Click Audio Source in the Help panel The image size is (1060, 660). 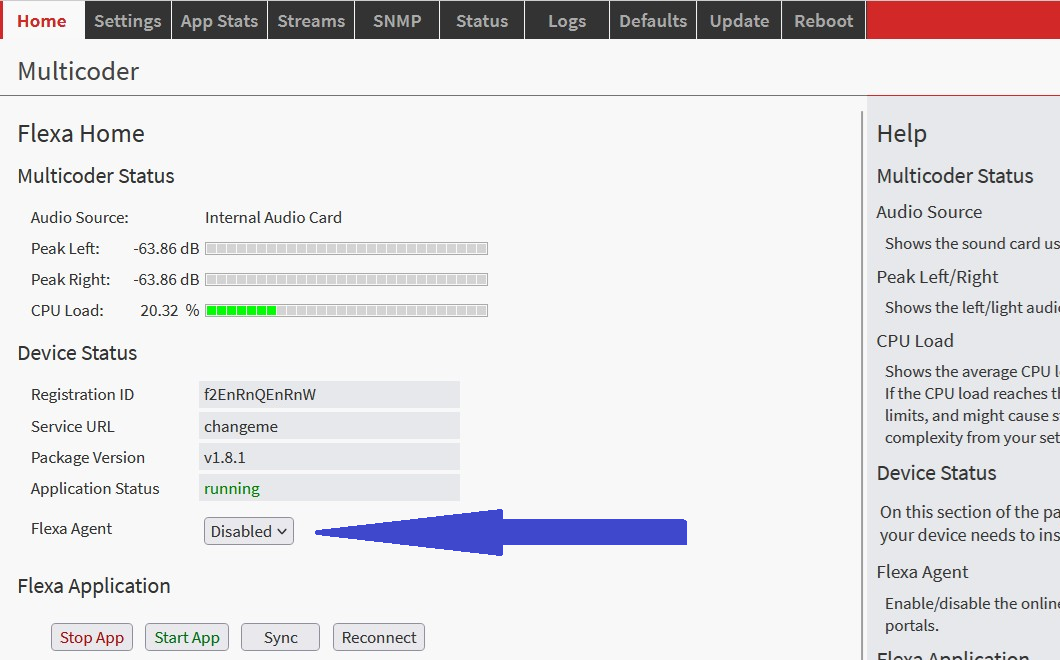tap(930, 212)
